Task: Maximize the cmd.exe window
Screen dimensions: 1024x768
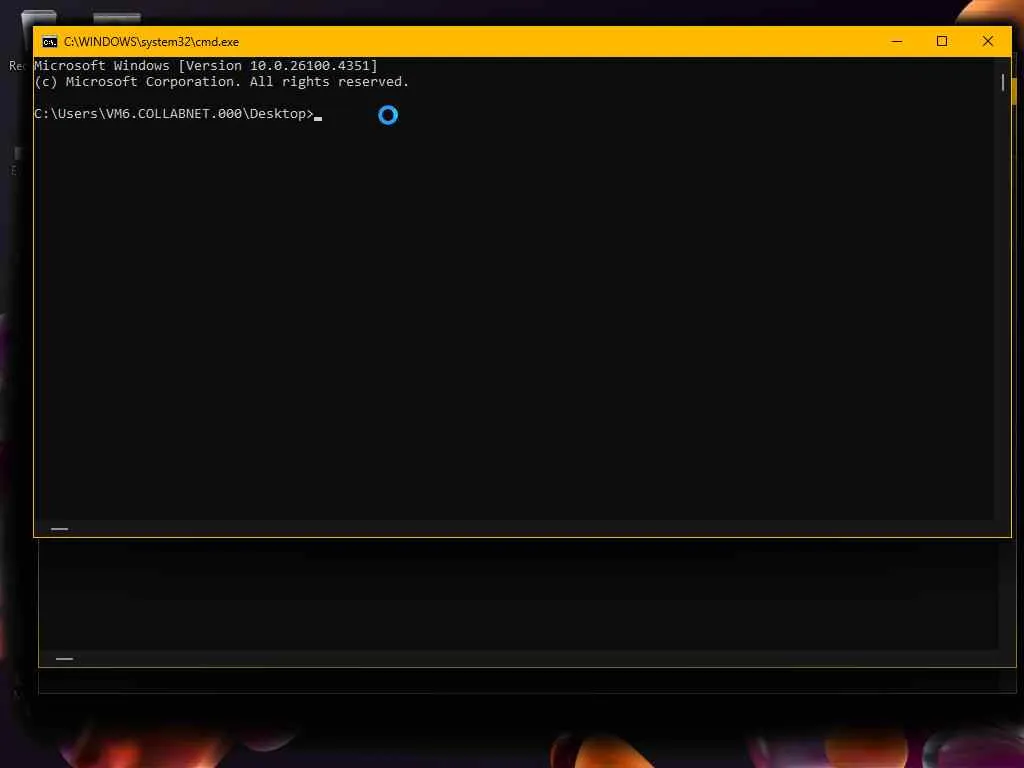Action: 942,41
